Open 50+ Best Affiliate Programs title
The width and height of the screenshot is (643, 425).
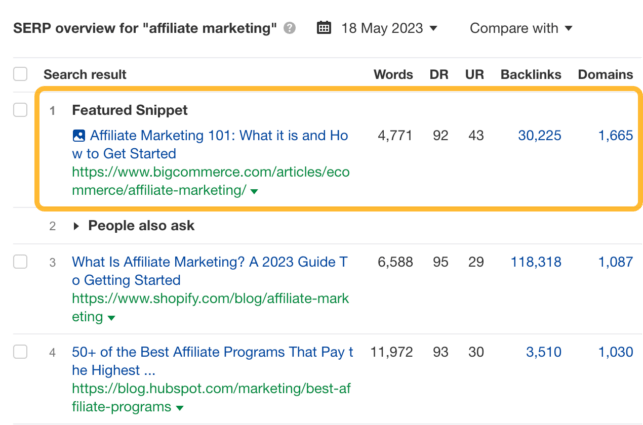(x=212, y=361)
